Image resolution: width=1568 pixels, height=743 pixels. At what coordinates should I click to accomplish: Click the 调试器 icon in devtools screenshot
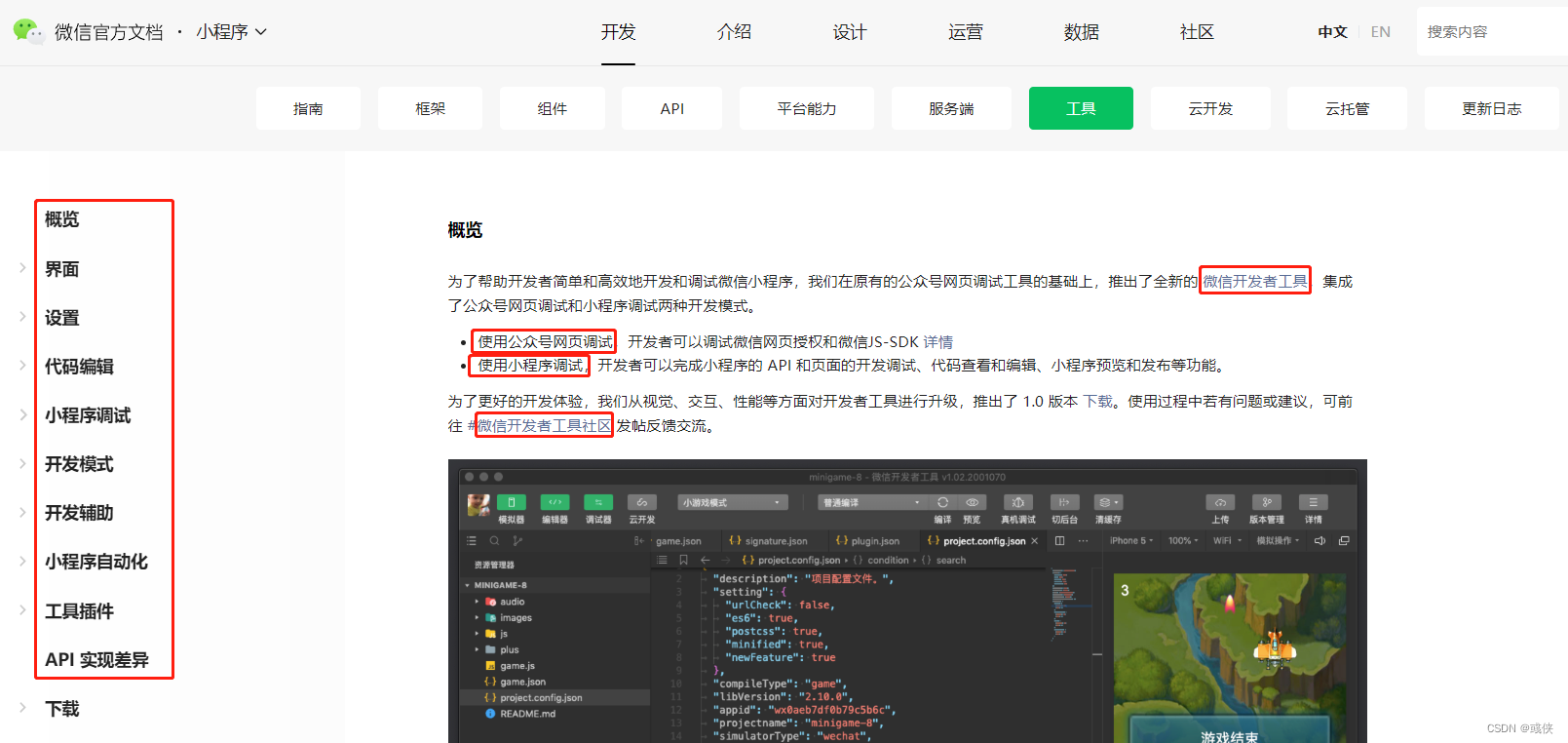tap(598, 502)
